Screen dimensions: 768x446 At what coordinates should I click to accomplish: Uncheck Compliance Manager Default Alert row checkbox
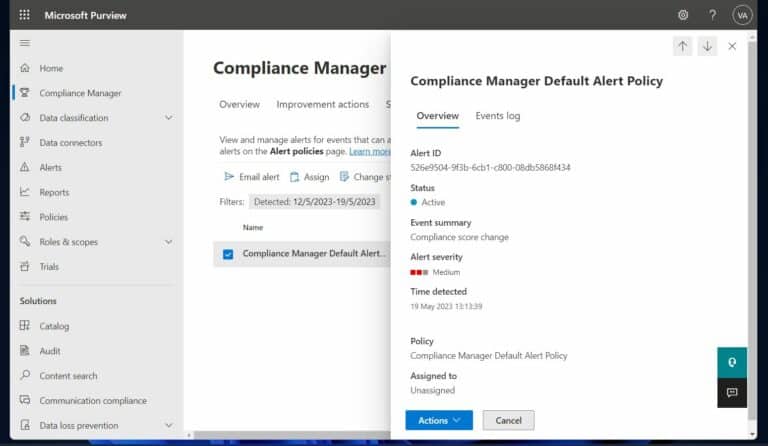coord(228,254)
